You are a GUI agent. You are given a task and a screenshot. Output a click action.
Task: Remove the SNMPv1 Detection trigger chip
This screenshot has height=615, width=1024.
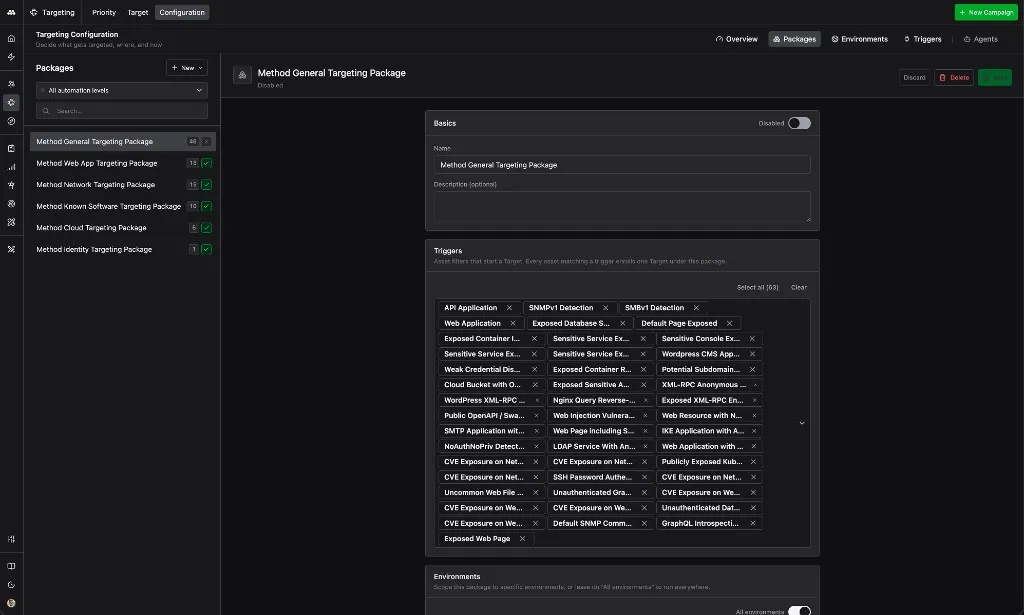point(605,308)
